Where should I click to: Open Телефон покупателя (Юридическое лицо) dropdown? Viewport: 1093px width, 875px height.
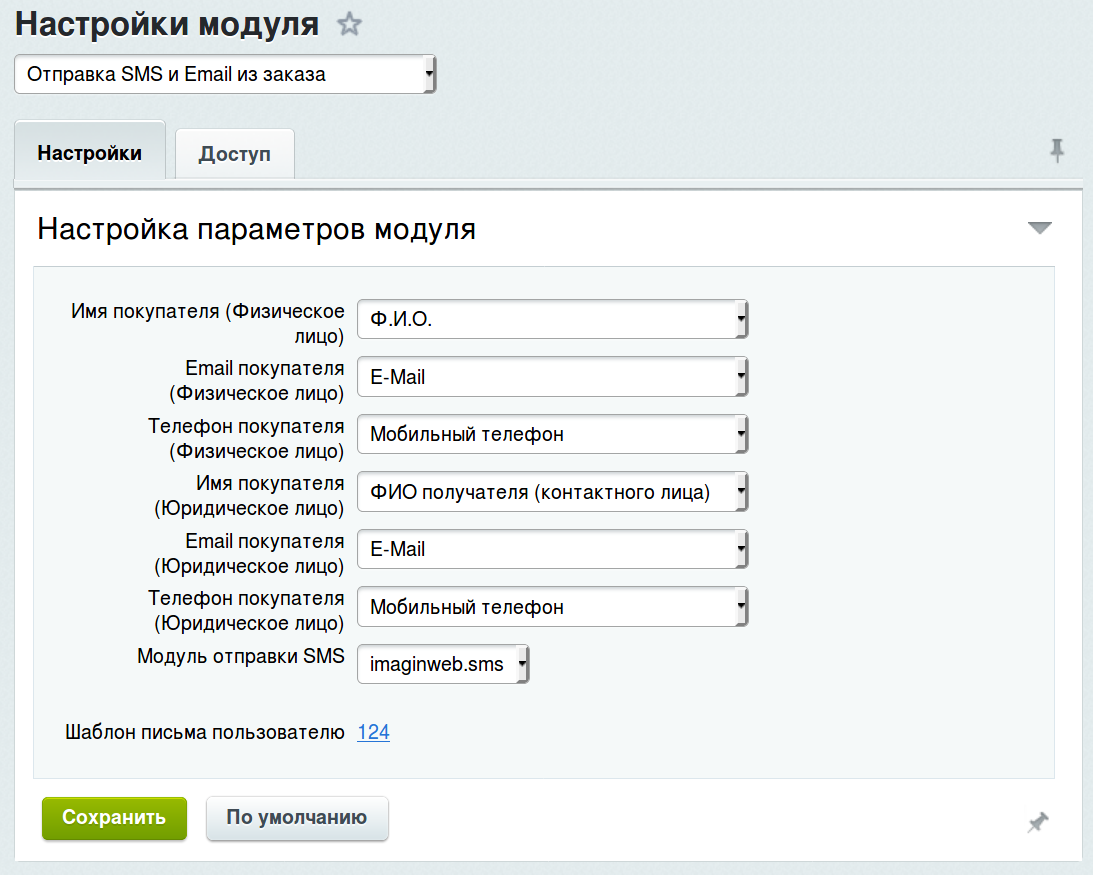click(x=553, y=607)
